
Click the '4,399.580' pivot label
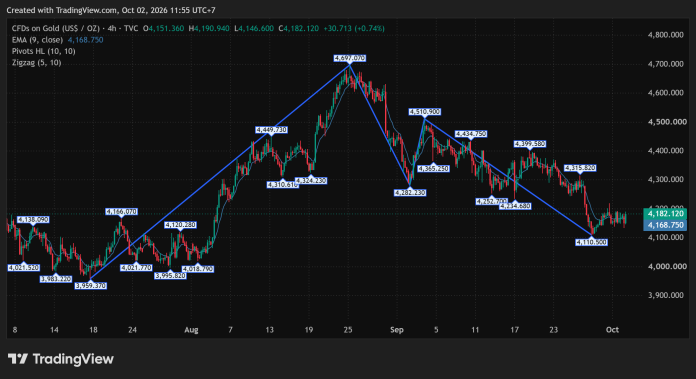click(x=530, y=144)
